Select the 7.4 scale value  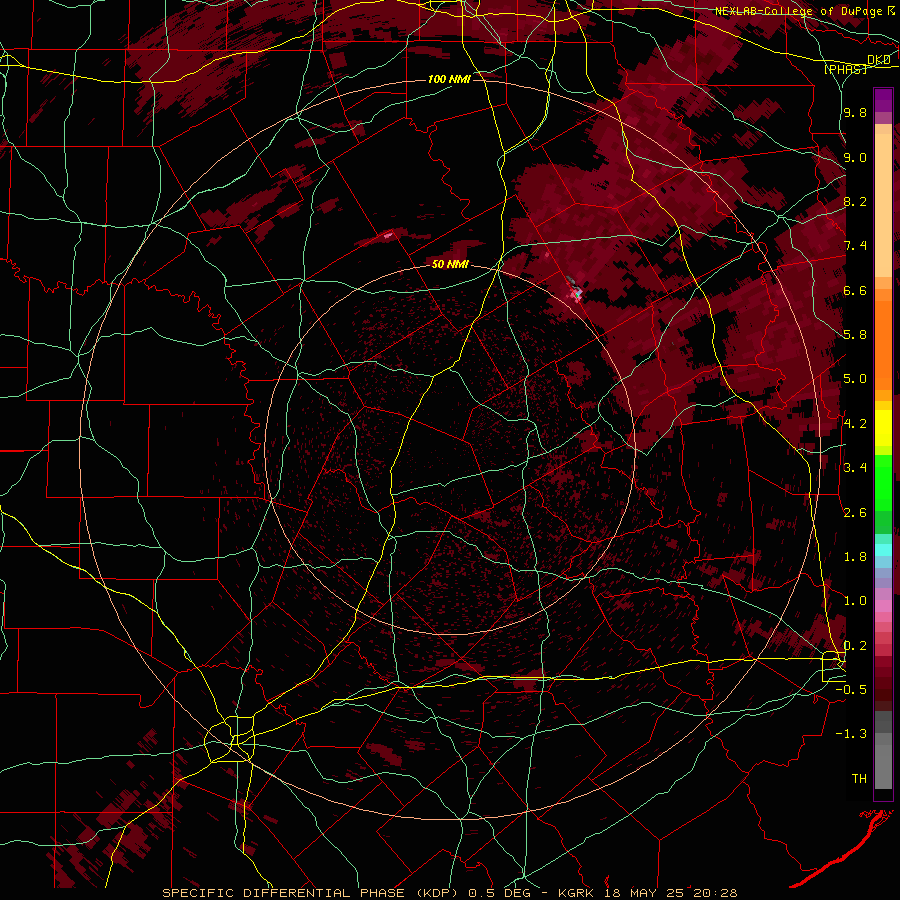855,246
